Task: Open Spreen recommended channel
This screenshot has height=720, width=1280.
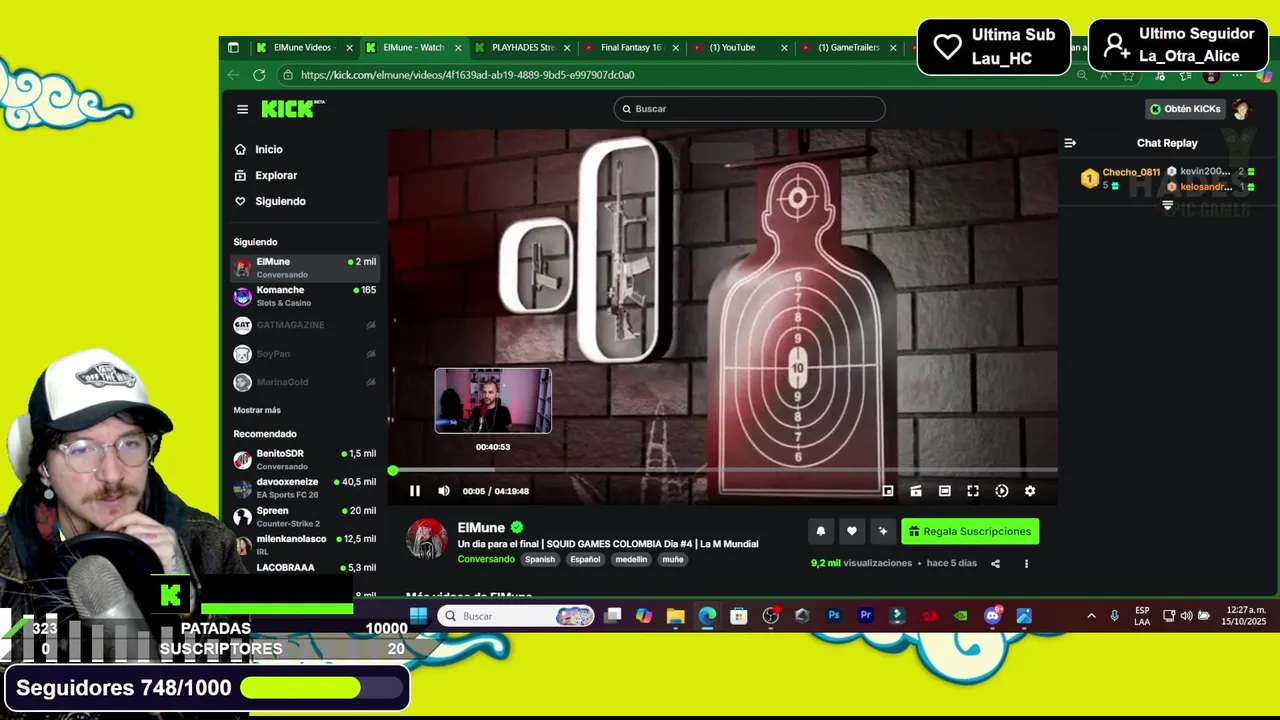Action: click(305, 517)
